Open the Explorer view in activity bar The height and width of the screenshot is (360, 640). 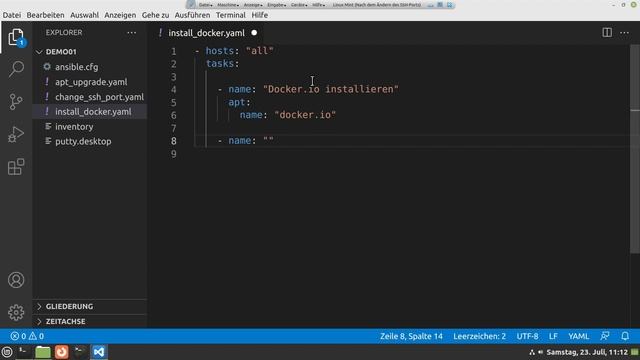(16, 38)
